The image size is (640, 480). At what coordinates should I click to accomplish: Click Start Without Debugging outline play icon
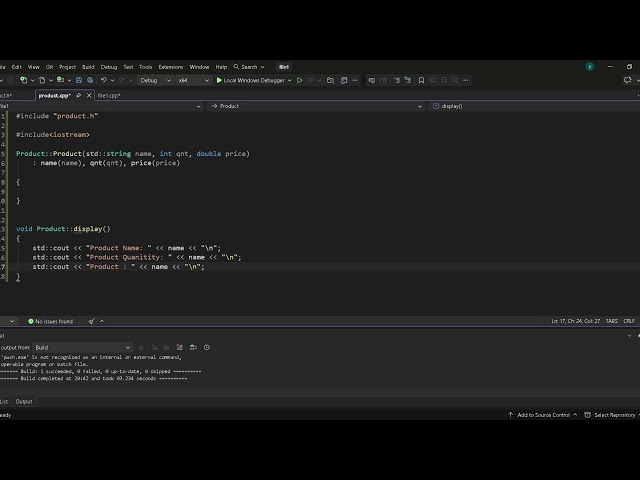pyautogui.click(x=299, y=80)
